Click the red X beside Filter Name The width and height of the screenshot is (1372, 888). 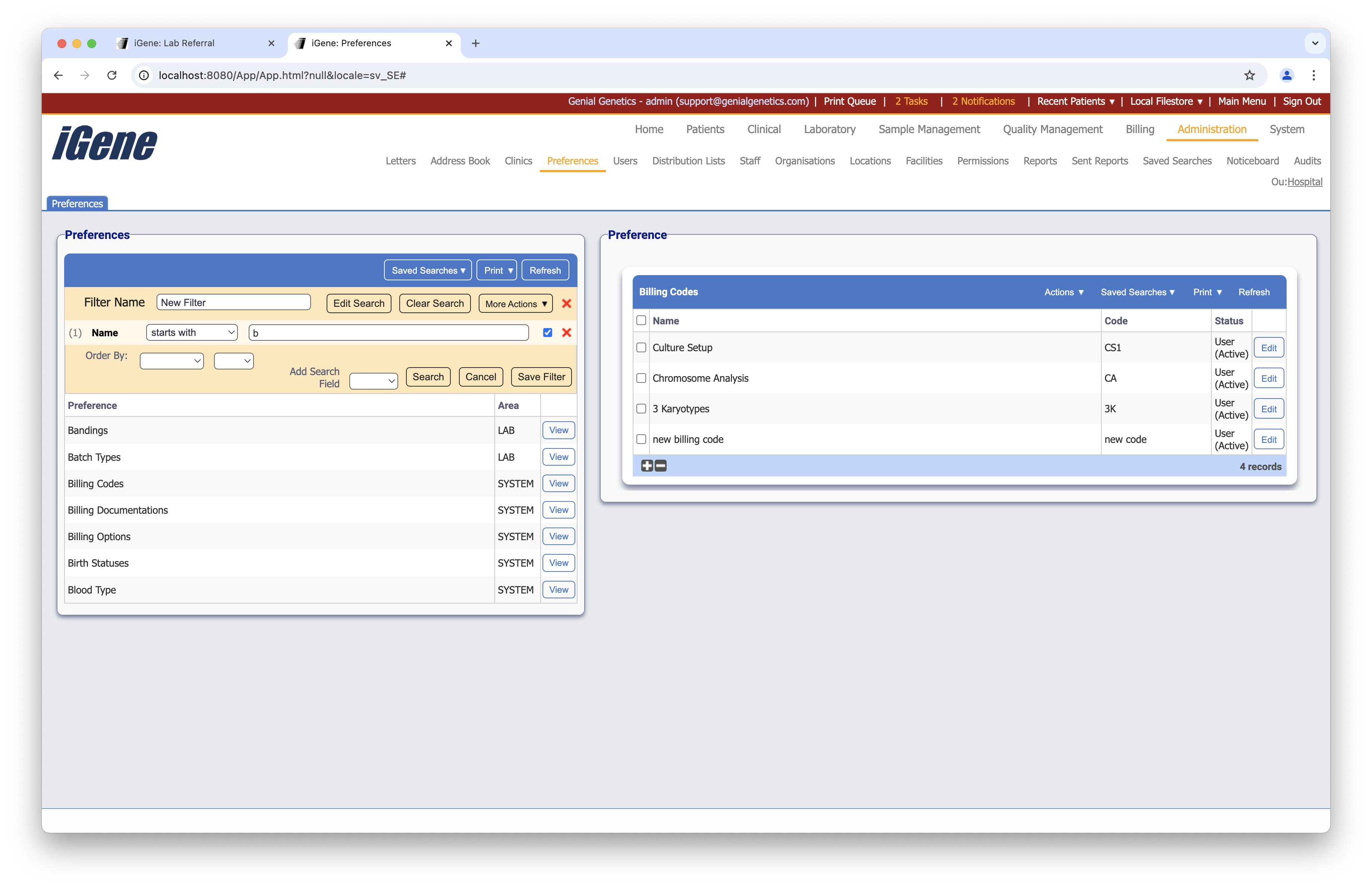click(x=566, y=304)
